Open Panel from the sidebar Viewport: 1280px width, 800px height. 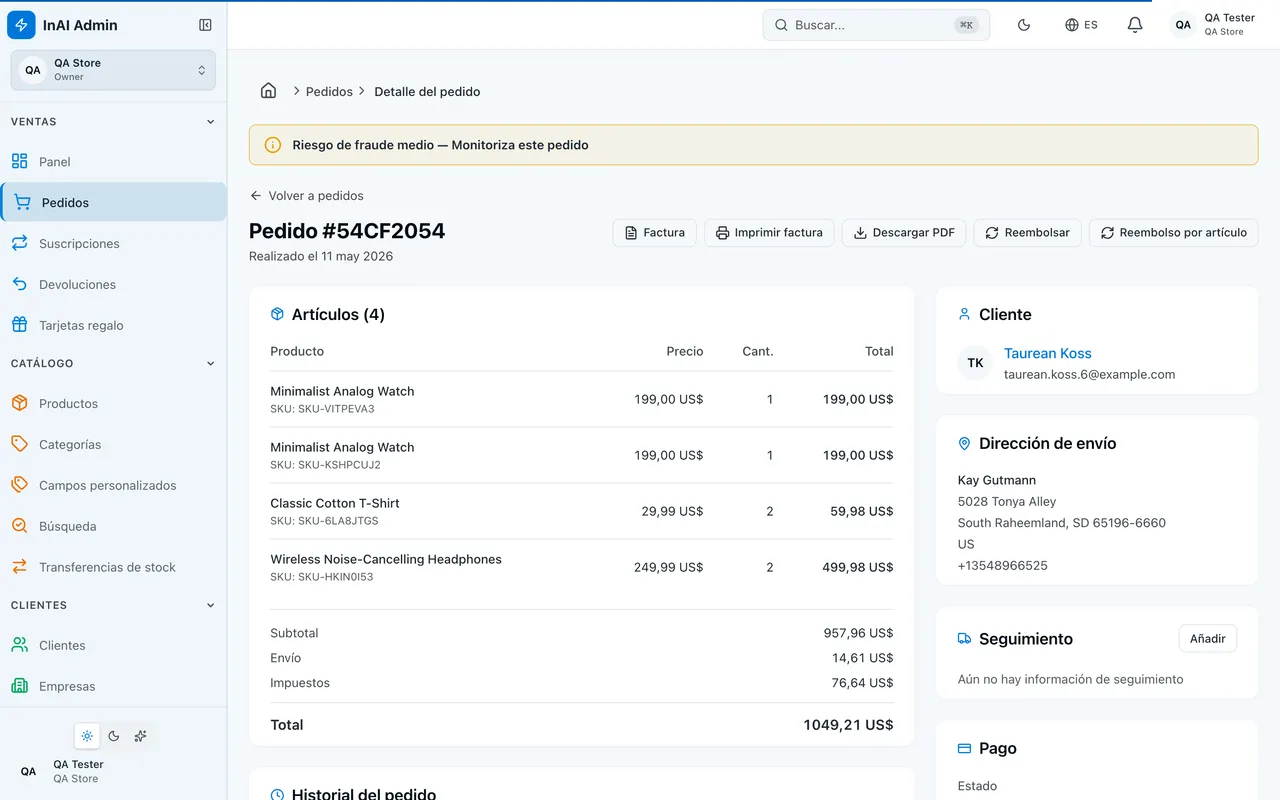tap(113, 162)
